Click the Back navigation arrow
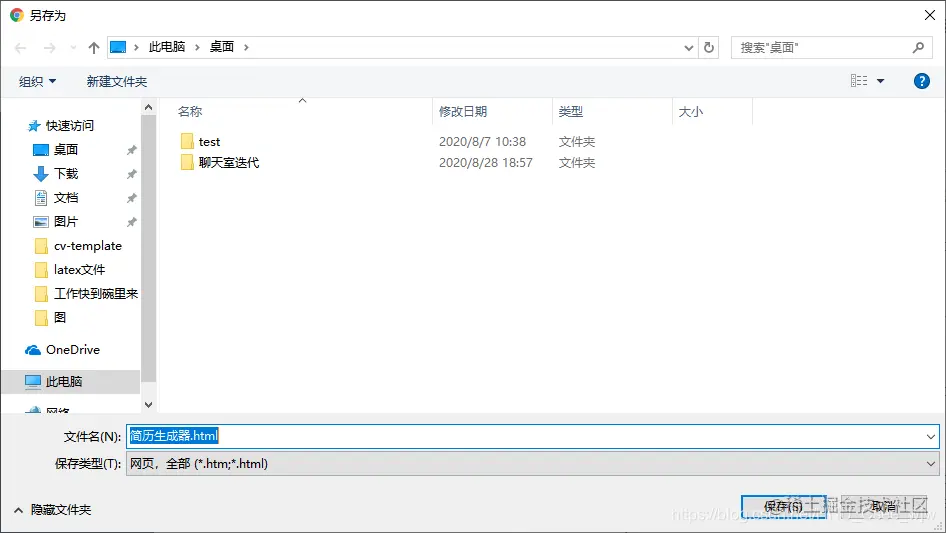 click(21, 48)
